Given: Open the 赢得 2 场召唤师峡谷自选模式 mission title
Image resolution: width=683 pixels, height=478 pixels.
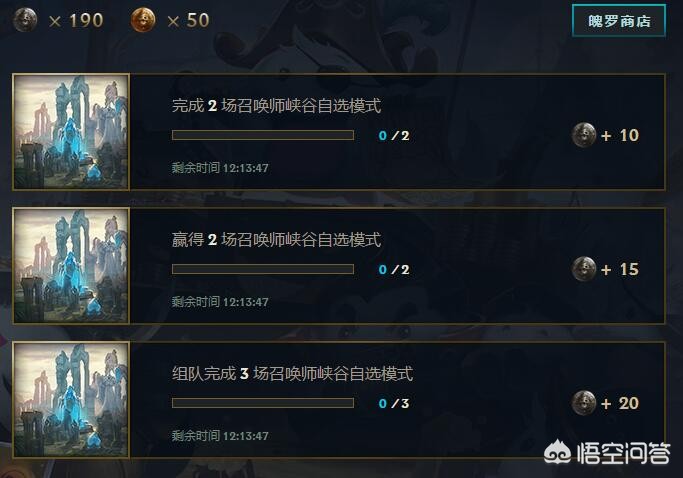Looking at the screenshot, I should click(276, 239).
